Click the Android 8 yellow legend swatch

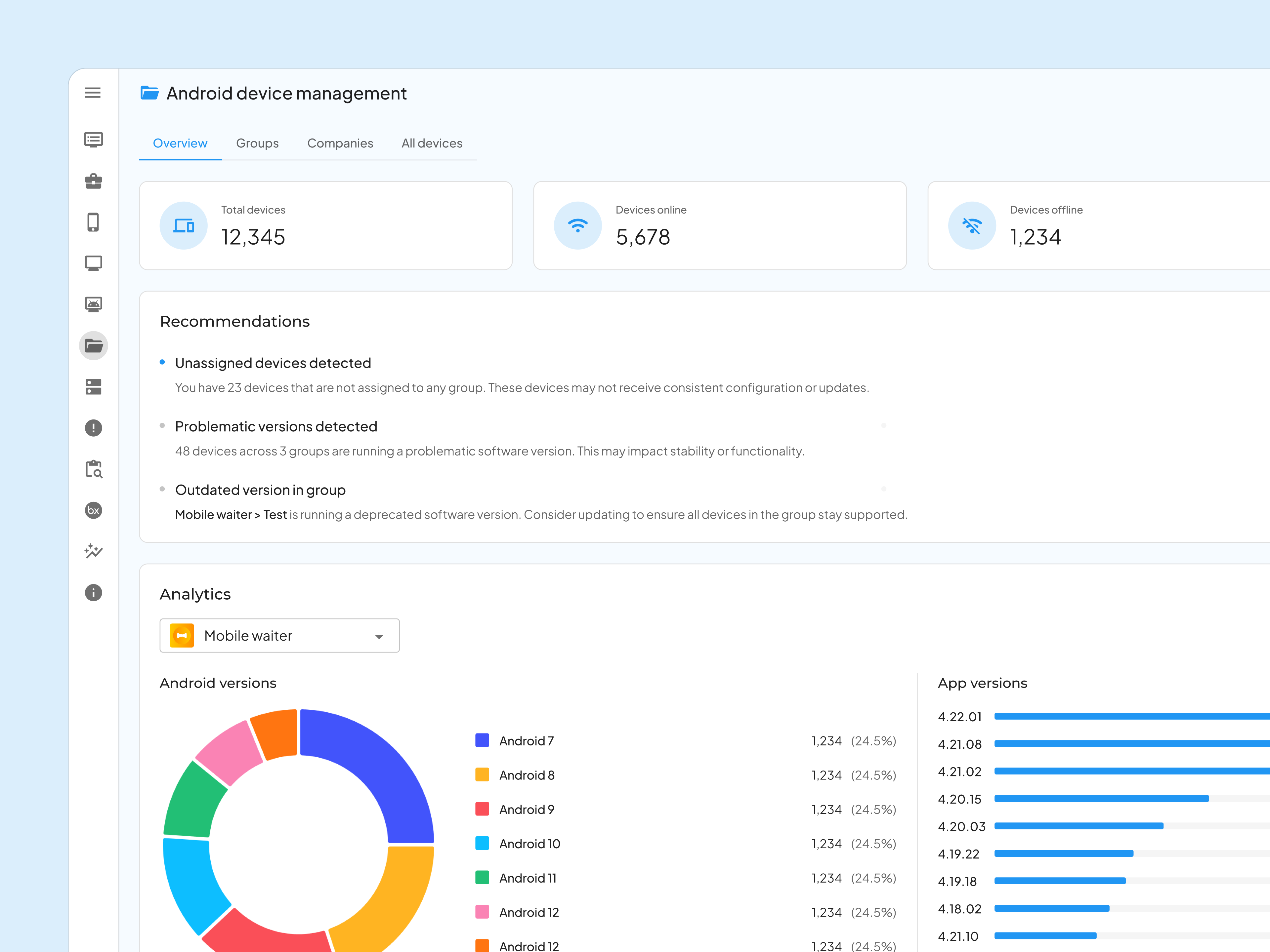[482, 775]
